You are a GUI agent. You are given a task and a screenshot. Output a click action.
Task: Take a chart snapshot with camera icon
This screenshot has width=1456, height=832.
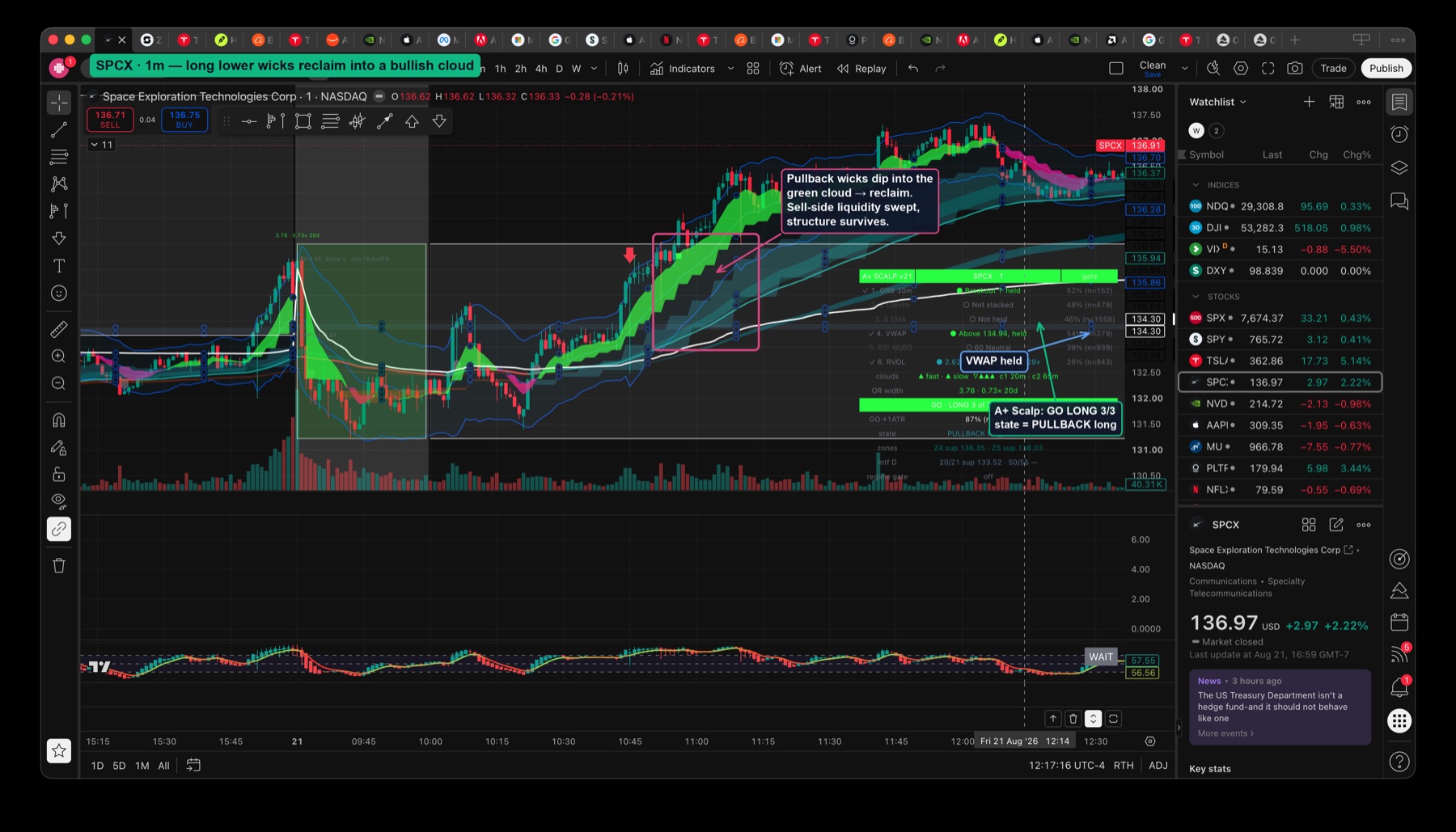tap(1295, 69)
